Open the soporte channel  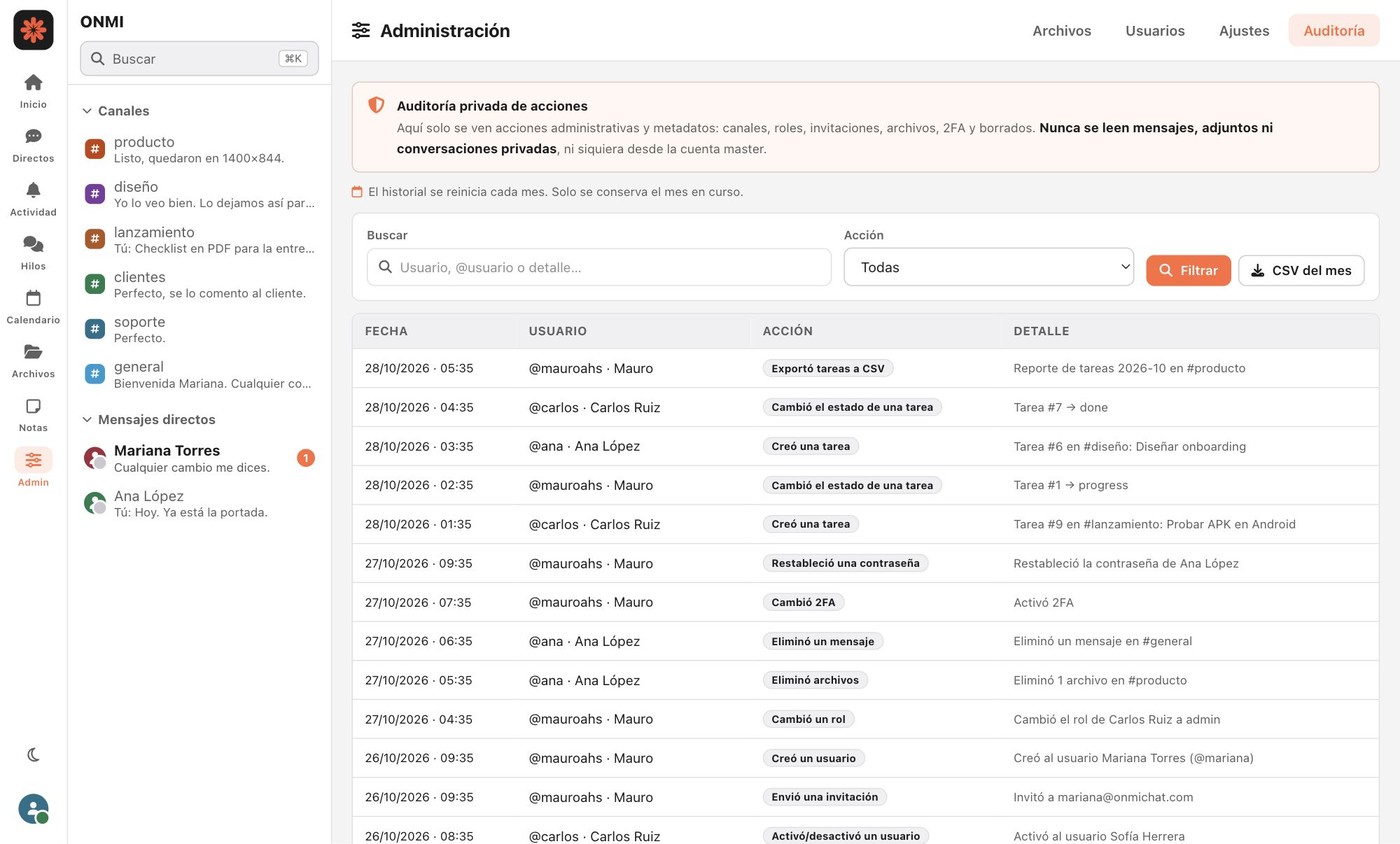[199, 329]
